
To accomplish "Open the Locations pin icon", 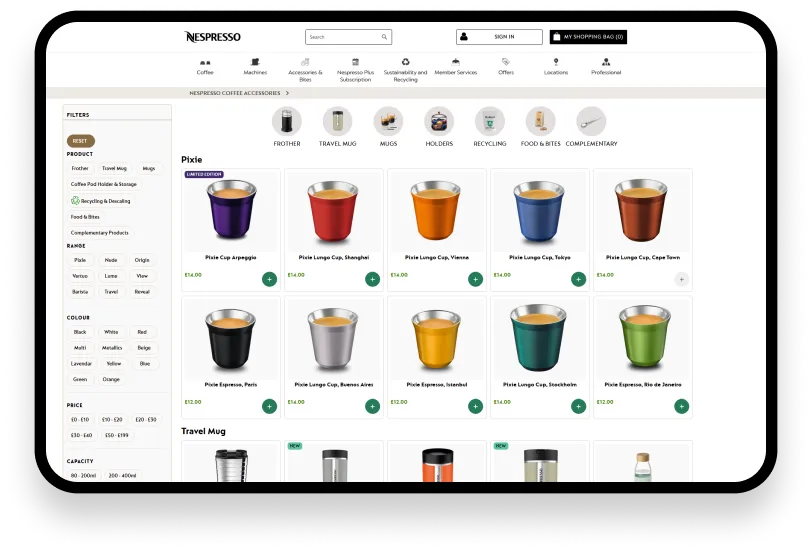I will (556, 62).
